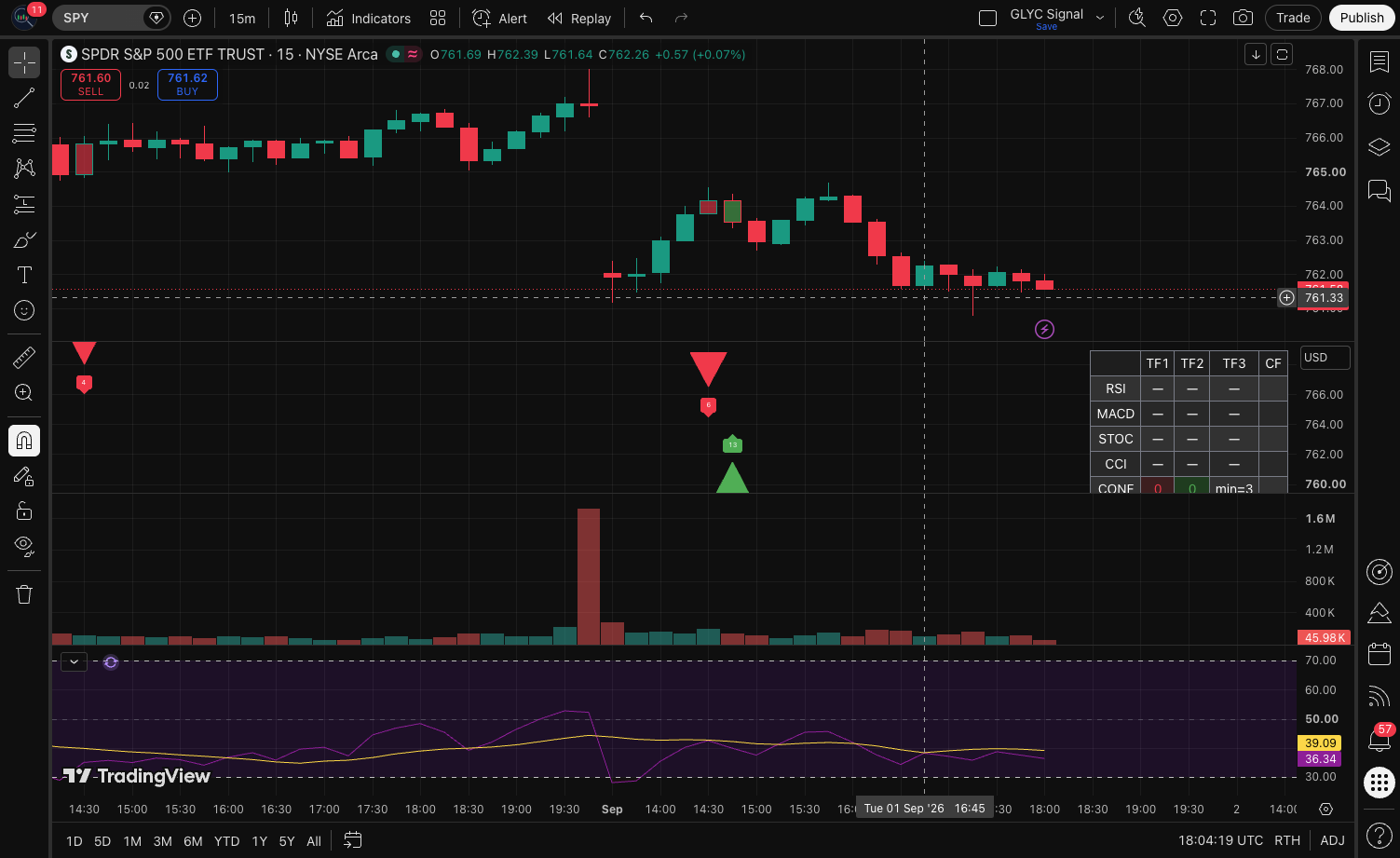Toggle lock all drawings

(x=24, y=511)
